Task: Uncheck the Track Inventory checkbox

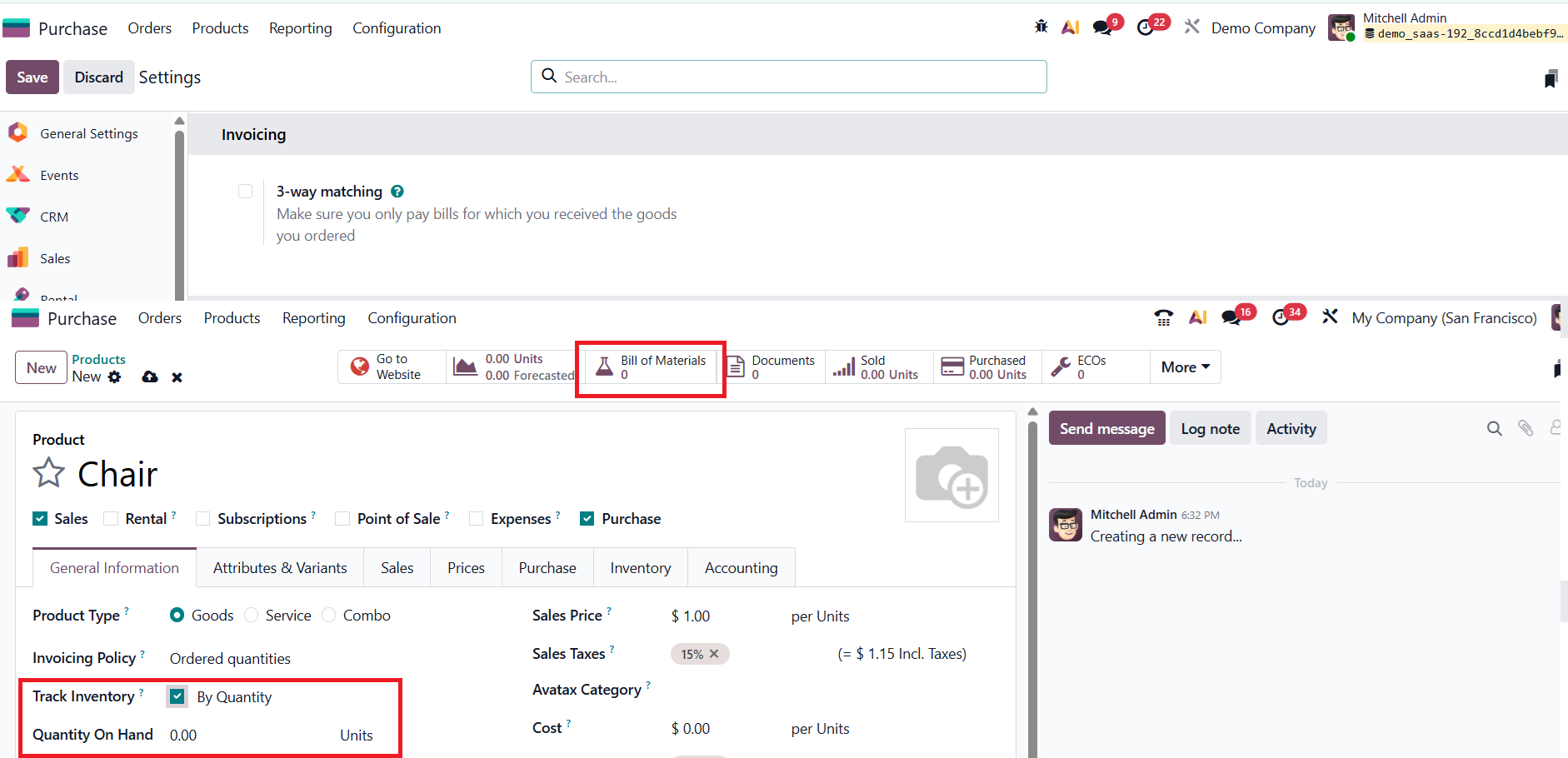Action: (x=177, y=696)
